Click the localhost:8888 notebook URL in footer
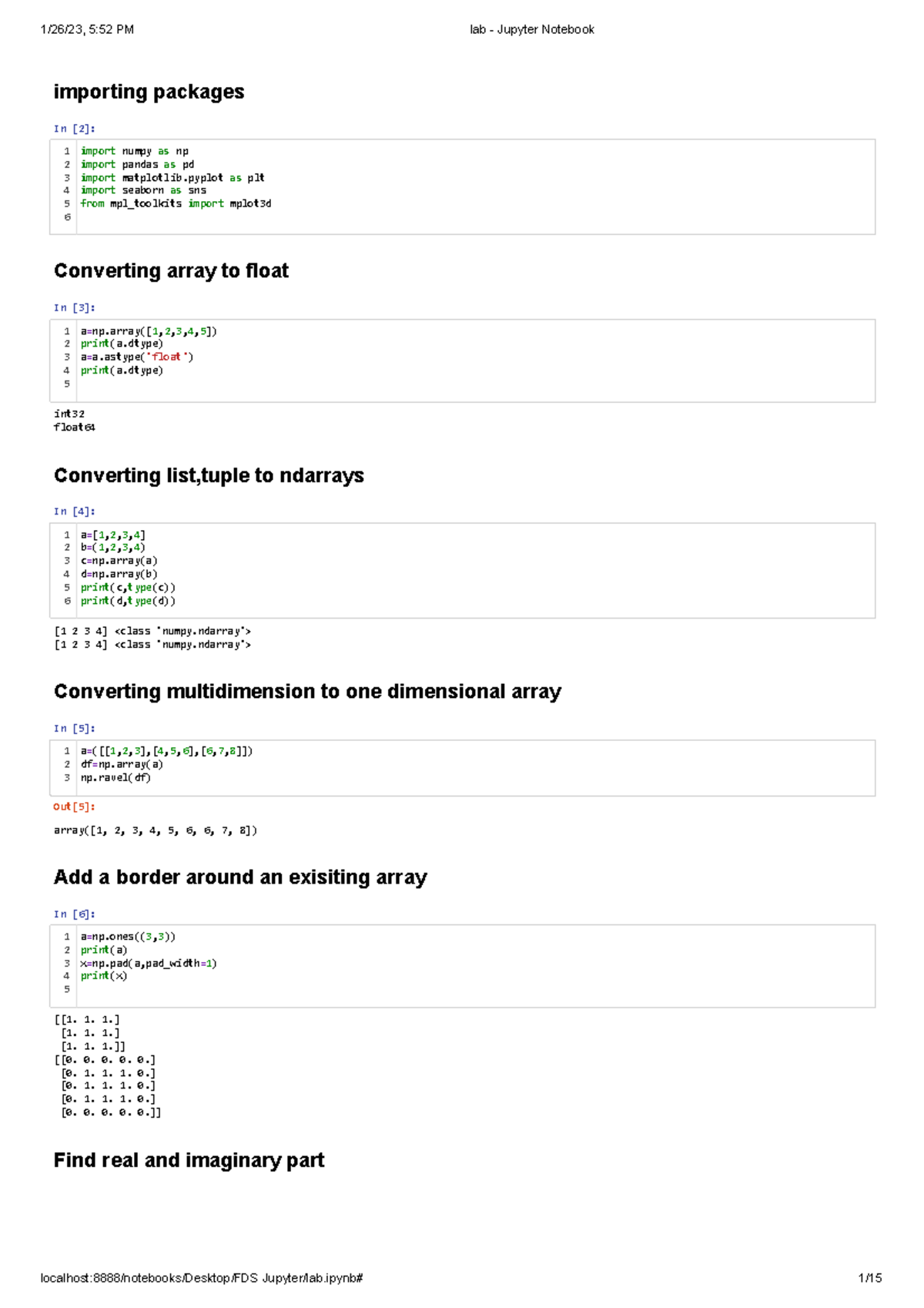Screen dimensions: 924x1308 202,1279
